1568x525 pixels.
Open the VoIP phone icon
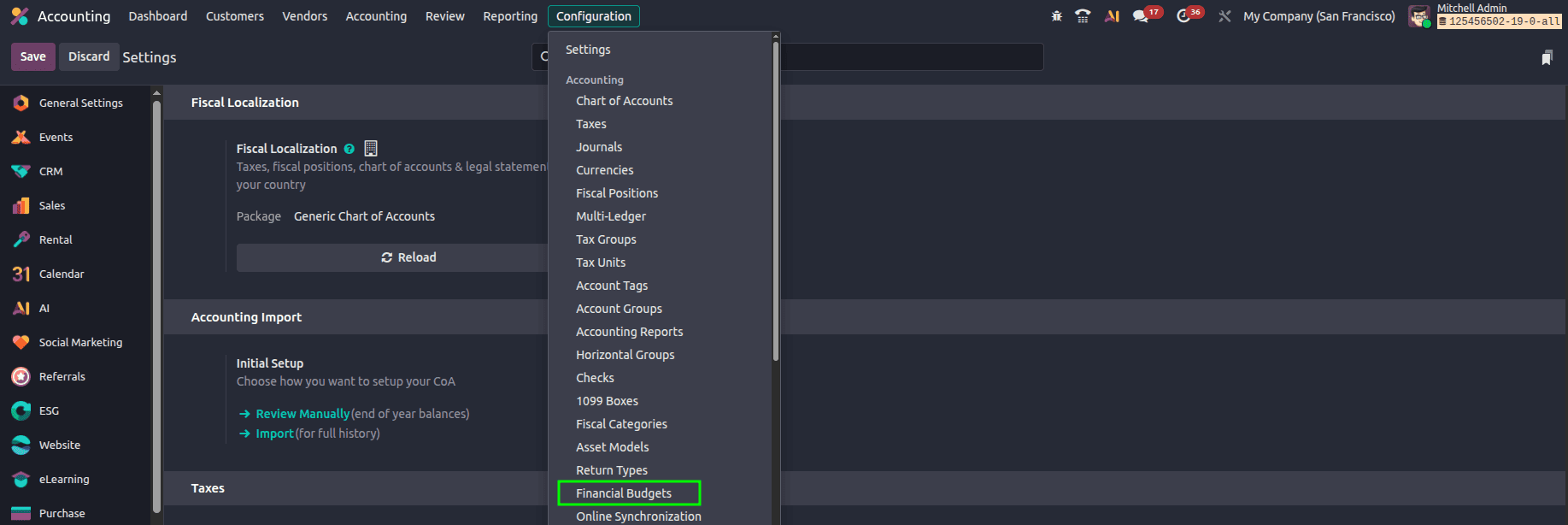(x=1084, y=16)
